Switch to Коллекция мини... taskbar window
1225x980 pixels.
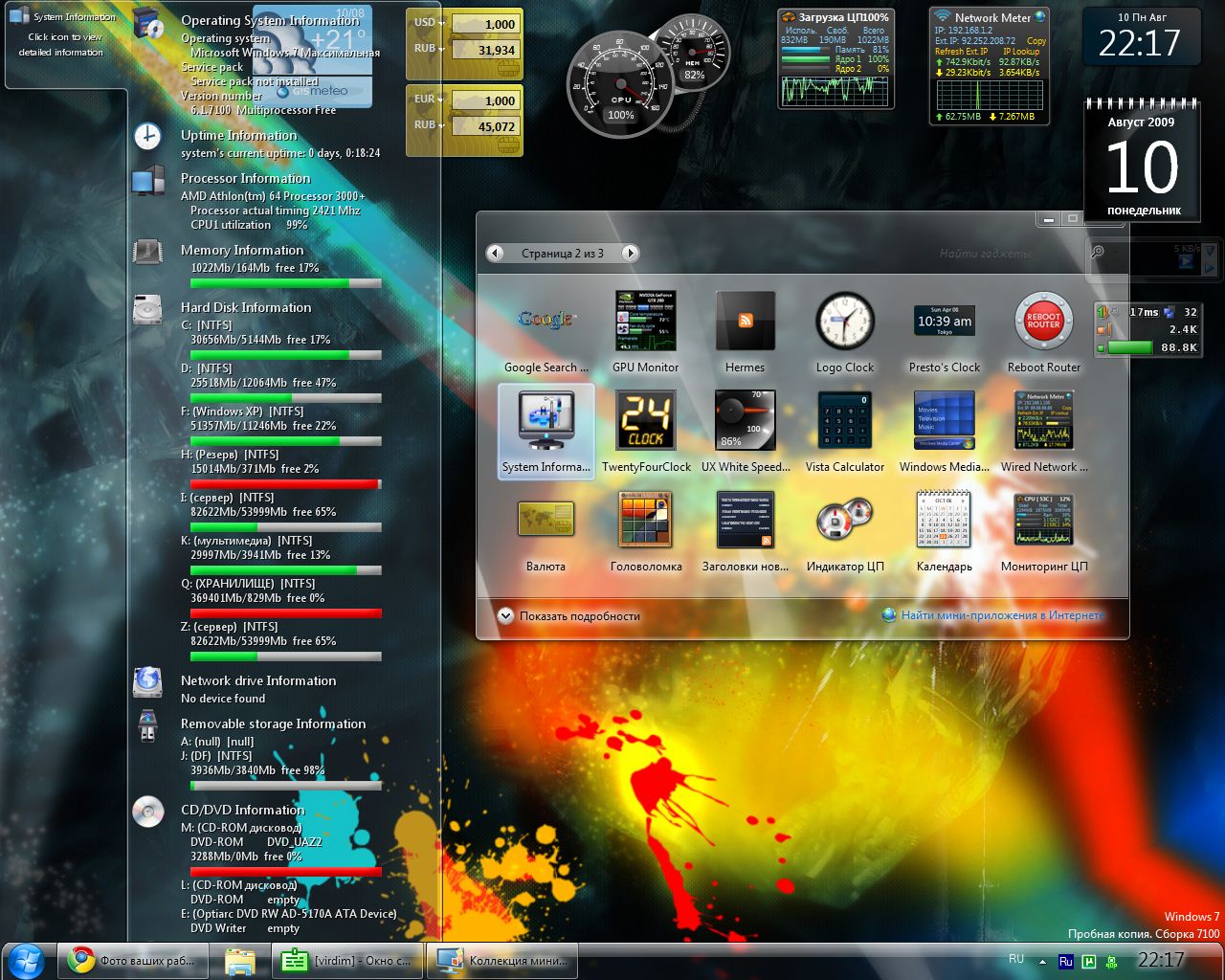click(502, 960)
